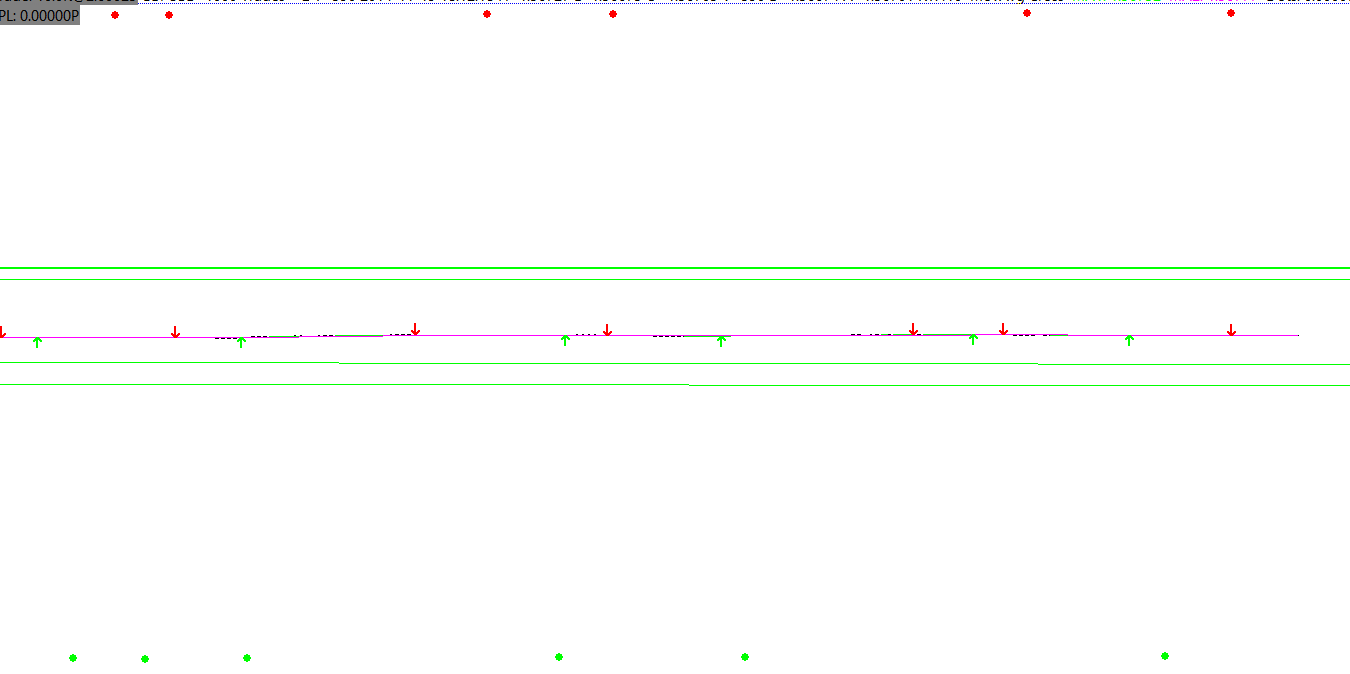
Task: Click the third green up arrow from left
Action: 565,340
